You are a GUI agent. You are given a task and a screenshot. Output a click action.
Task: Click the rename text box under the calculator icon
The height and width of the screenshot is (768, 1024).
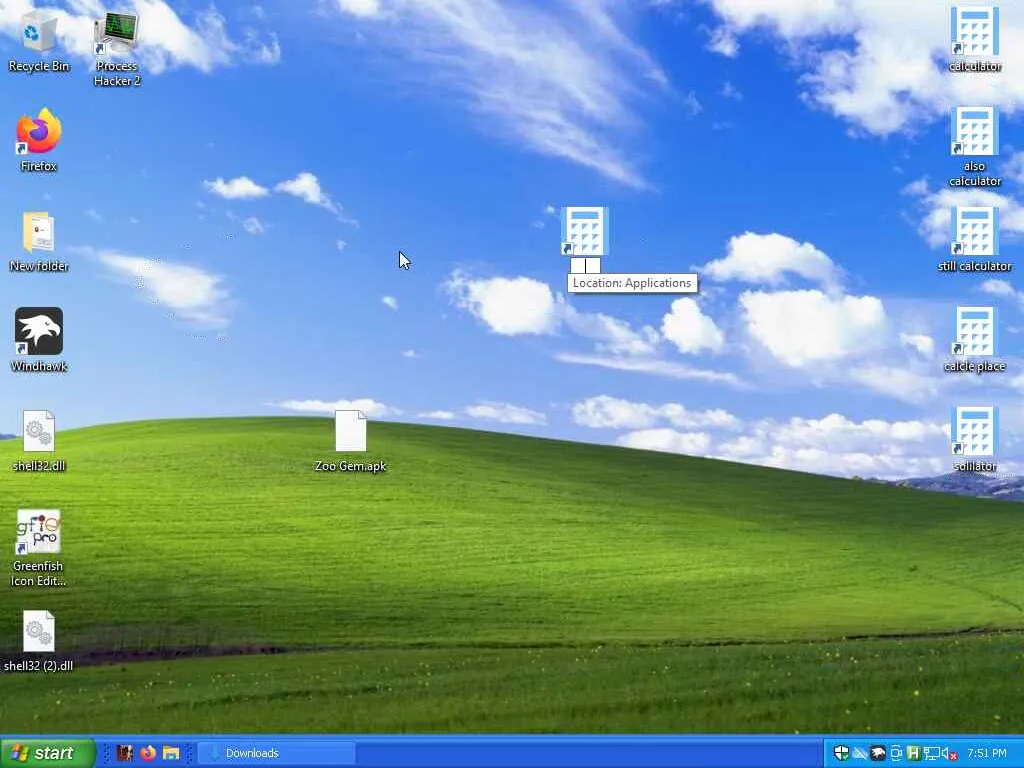pos(585,265)
